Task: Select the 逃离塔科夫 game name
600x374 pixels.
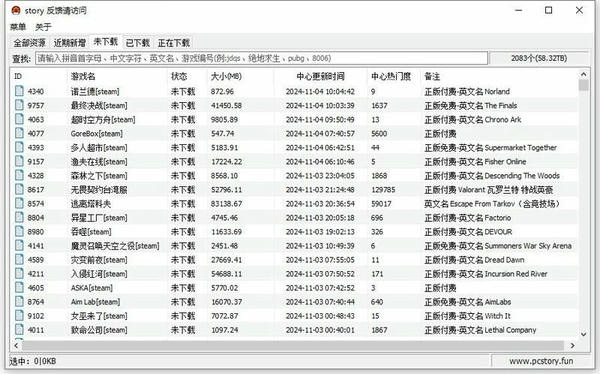Action: (x=91, y=204)
